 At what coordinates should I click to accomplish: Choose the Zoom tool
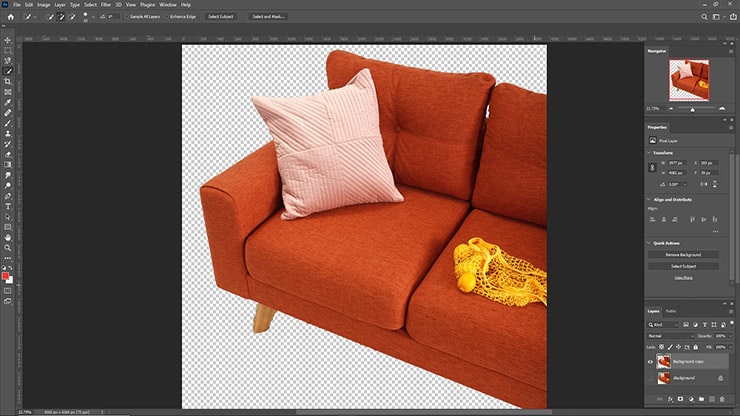pyautogui.click(x=8, y=246)
